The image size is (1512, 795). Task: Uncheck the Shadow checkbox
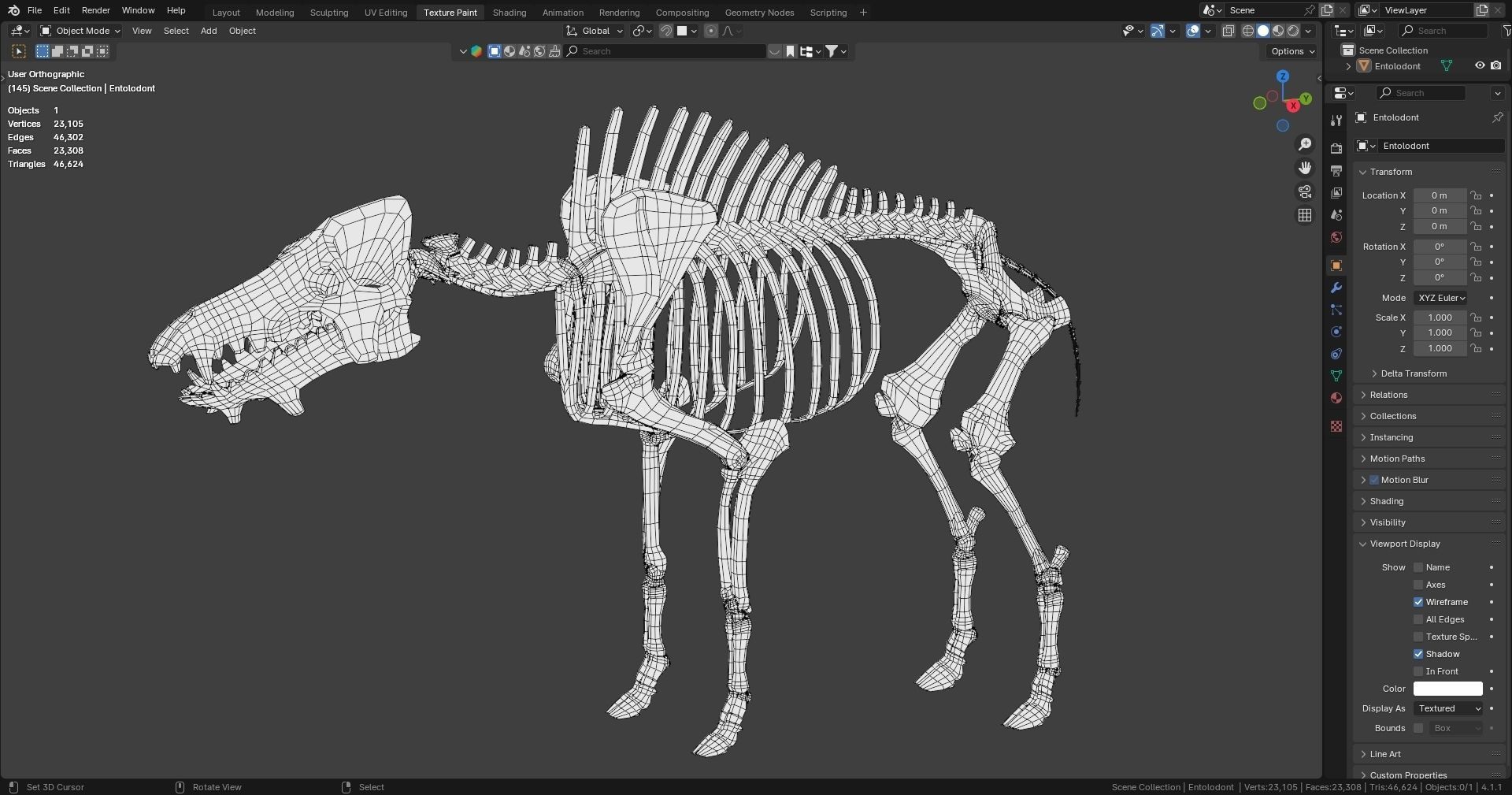pyautogui.click(x=1418, y=654)
